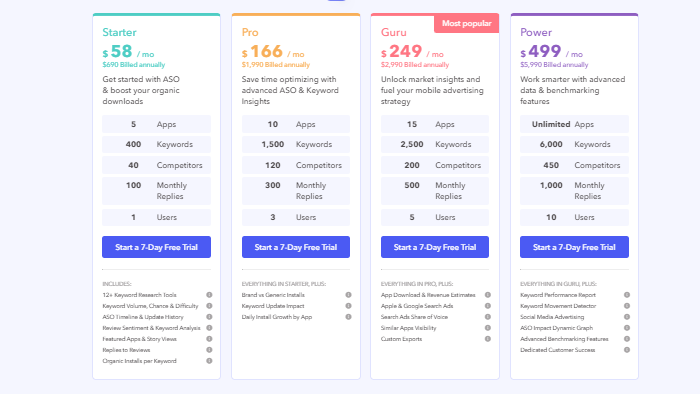Open info icon for Featured Apps & Story Views
This screenshot has width=700, height=394.
[x=209, y=339]
